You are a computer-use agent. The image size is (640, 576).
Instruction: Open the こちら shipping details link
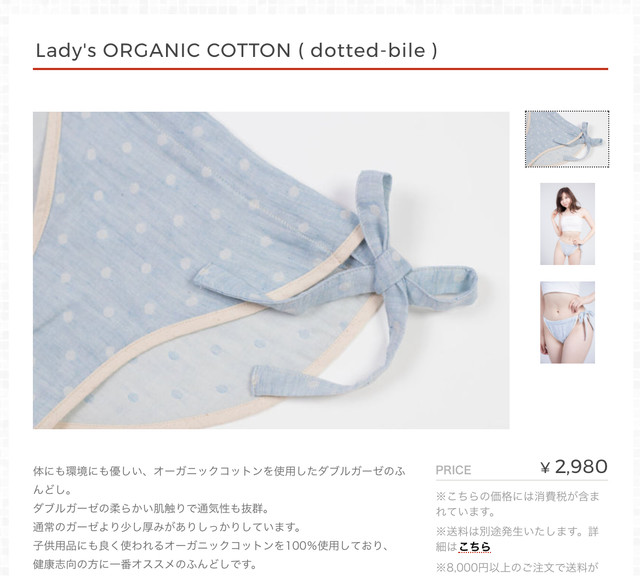point(474,546)
